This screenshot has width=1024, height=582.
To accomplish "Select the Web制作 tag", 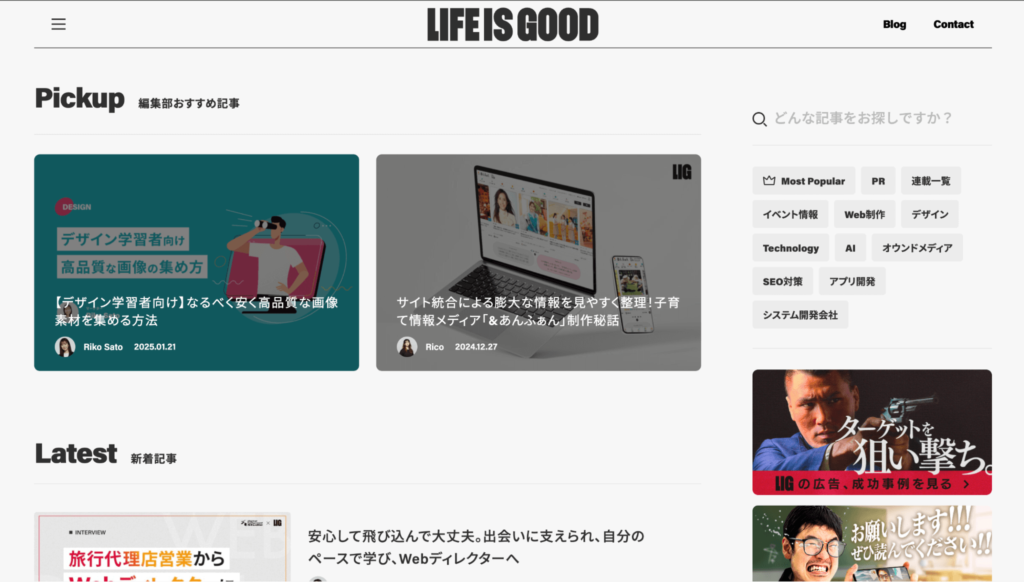I will [864, 214].
